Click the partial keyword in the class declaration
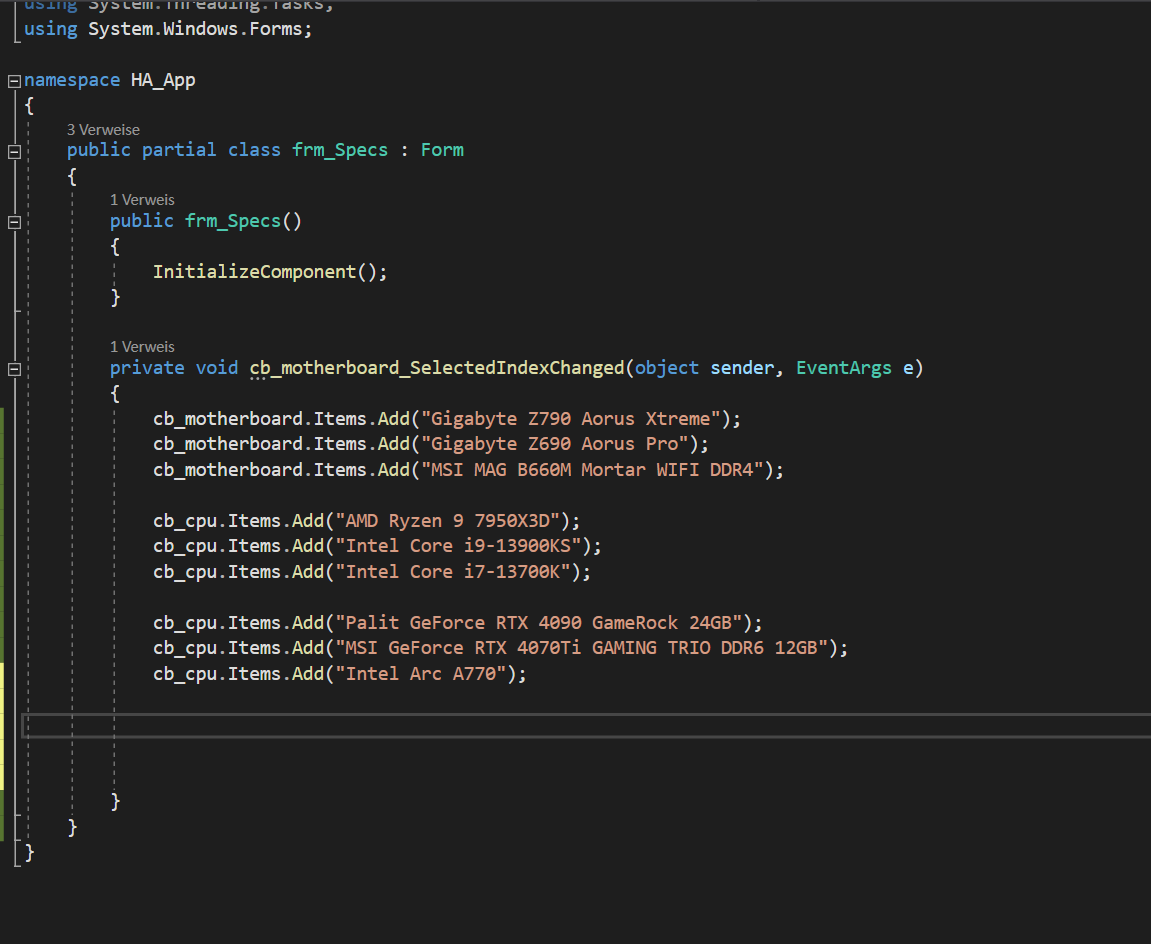This screenshot has width=1151, height=944. (179, 149)
